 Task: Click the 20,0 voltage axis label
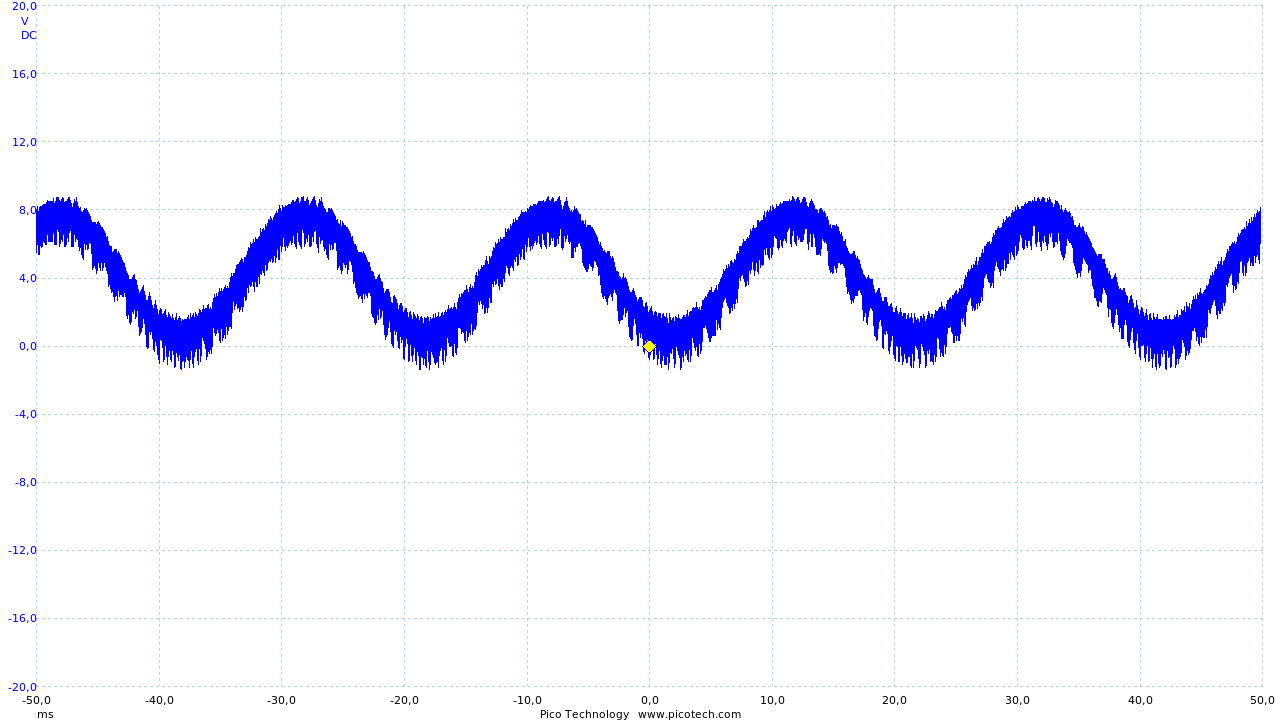click(x=24, y=6)
